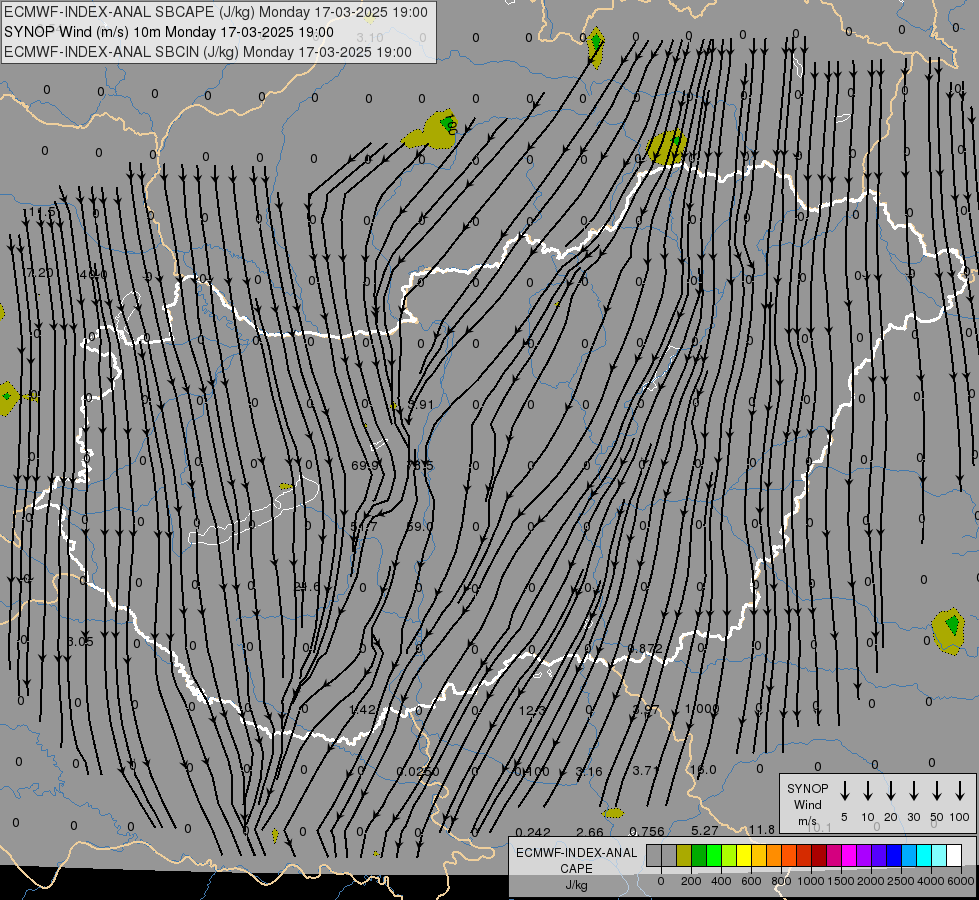Click the map value '1.42'
Screen dimensions: 979x900
tap(363, 710)
